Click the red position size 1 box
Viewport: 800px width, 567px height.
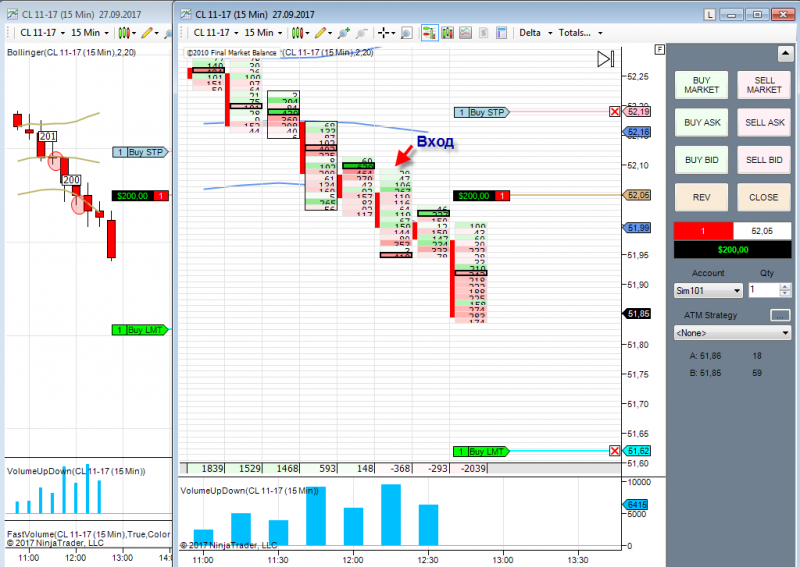tap(703, 231)
